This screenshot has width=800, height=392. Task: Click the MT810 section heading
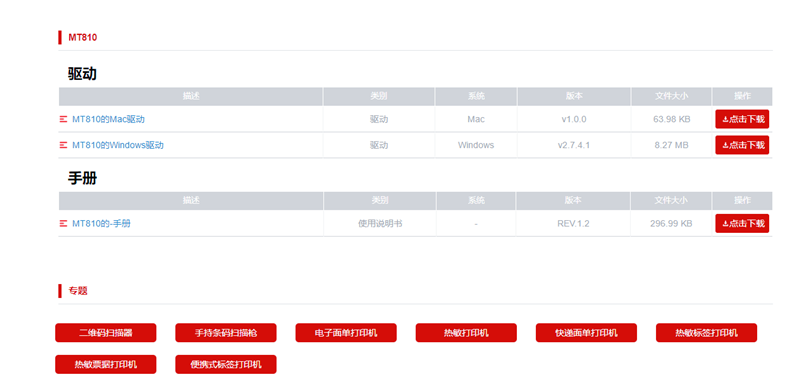(x=83, y=37)
